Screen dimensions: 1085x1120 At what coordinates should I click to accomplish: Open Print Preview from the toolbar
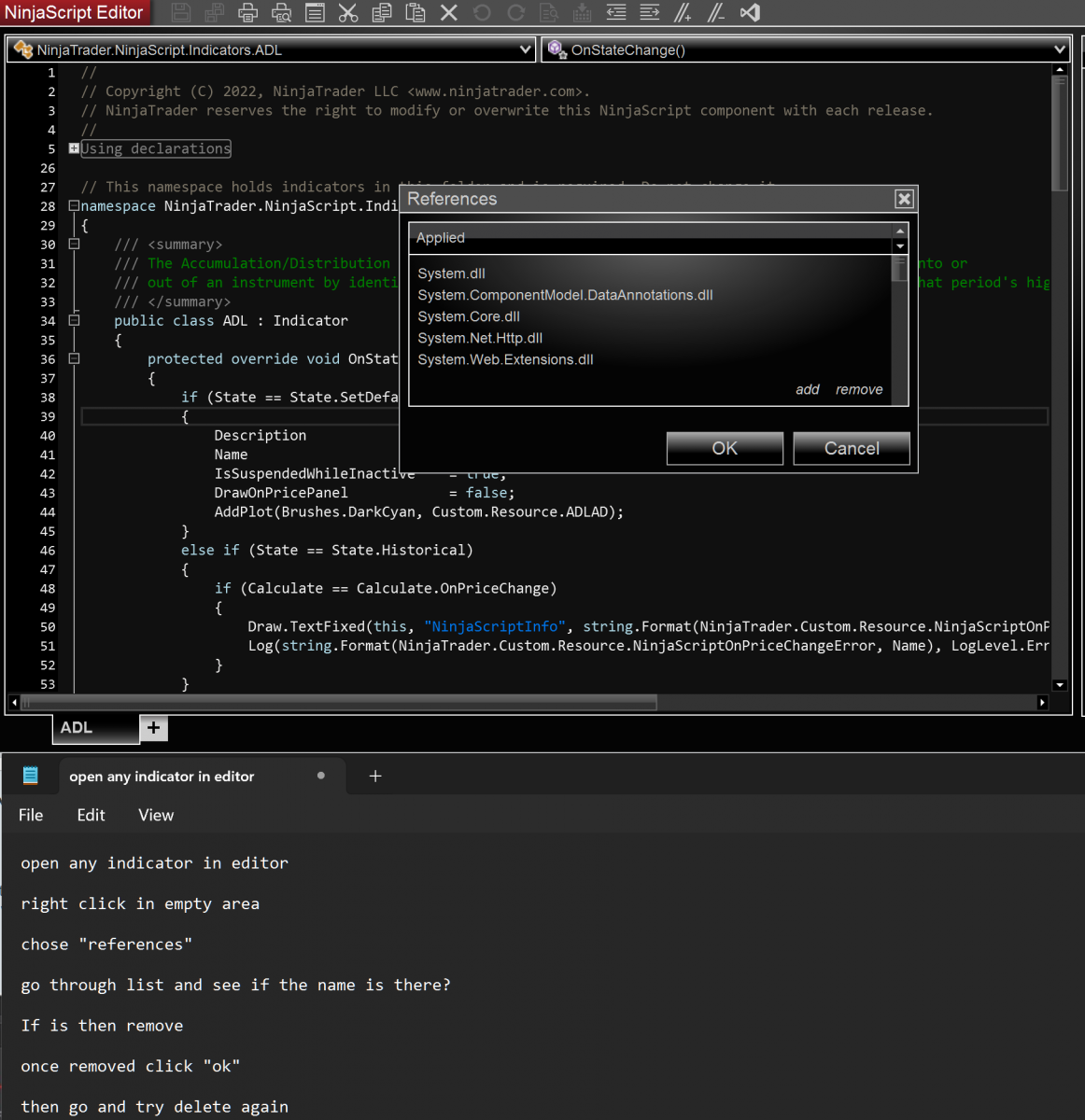pos(281,13)
